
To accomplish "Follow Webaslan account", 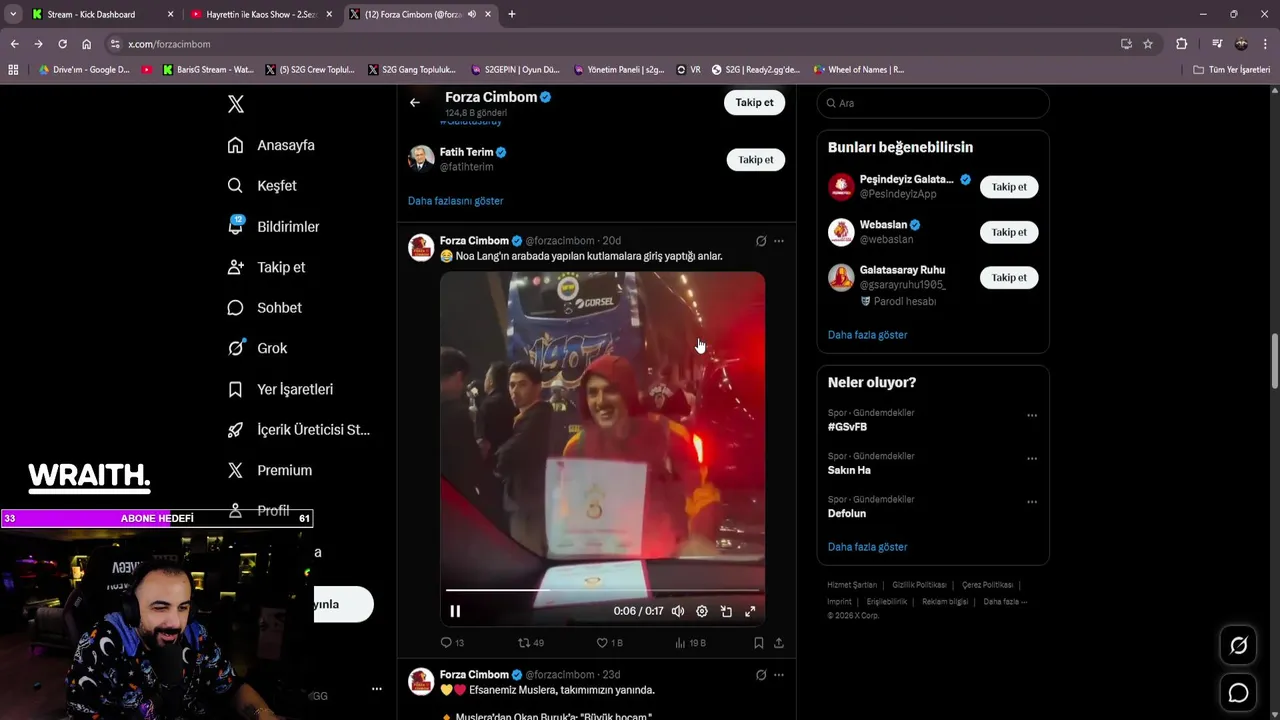I will click(x=1009, y=232).
